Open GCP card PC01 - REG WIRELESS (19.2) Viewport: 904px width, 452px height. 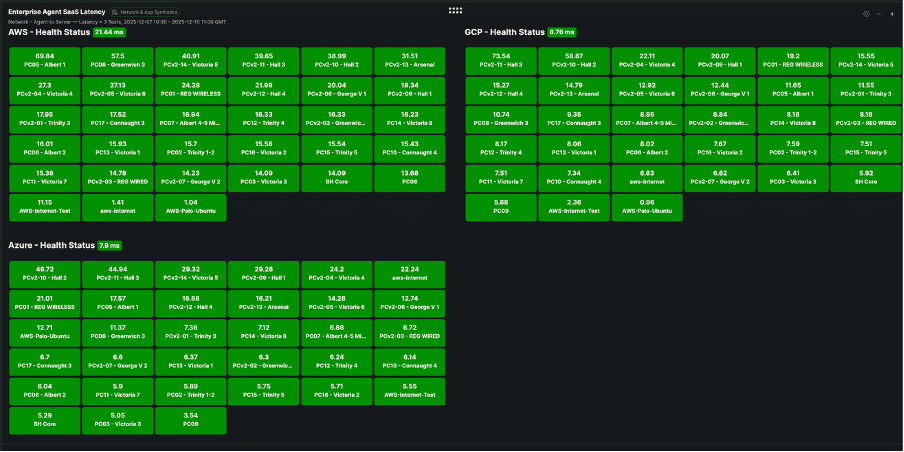point(793,61)
